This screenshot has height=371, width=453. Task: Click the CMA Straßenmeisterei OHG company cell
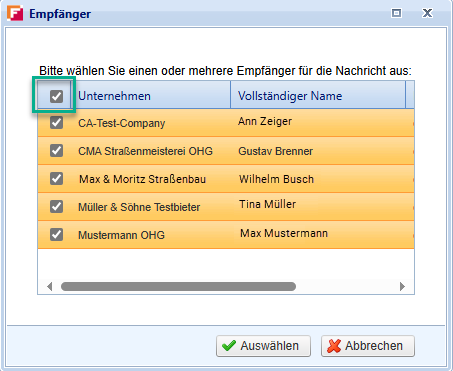pyautogui.click(x=151, y=151)
